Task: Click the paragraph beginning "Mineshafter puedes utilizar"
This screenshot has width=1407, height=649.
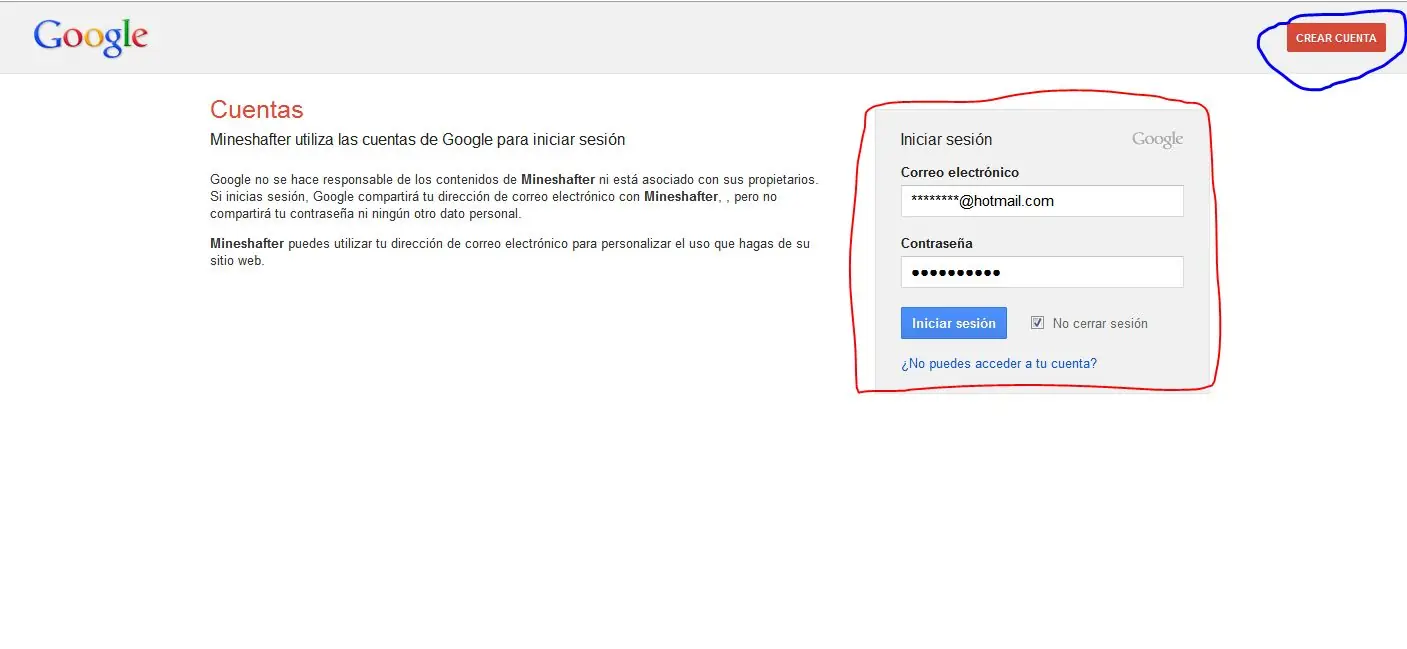Action: [x=510, y=252]
